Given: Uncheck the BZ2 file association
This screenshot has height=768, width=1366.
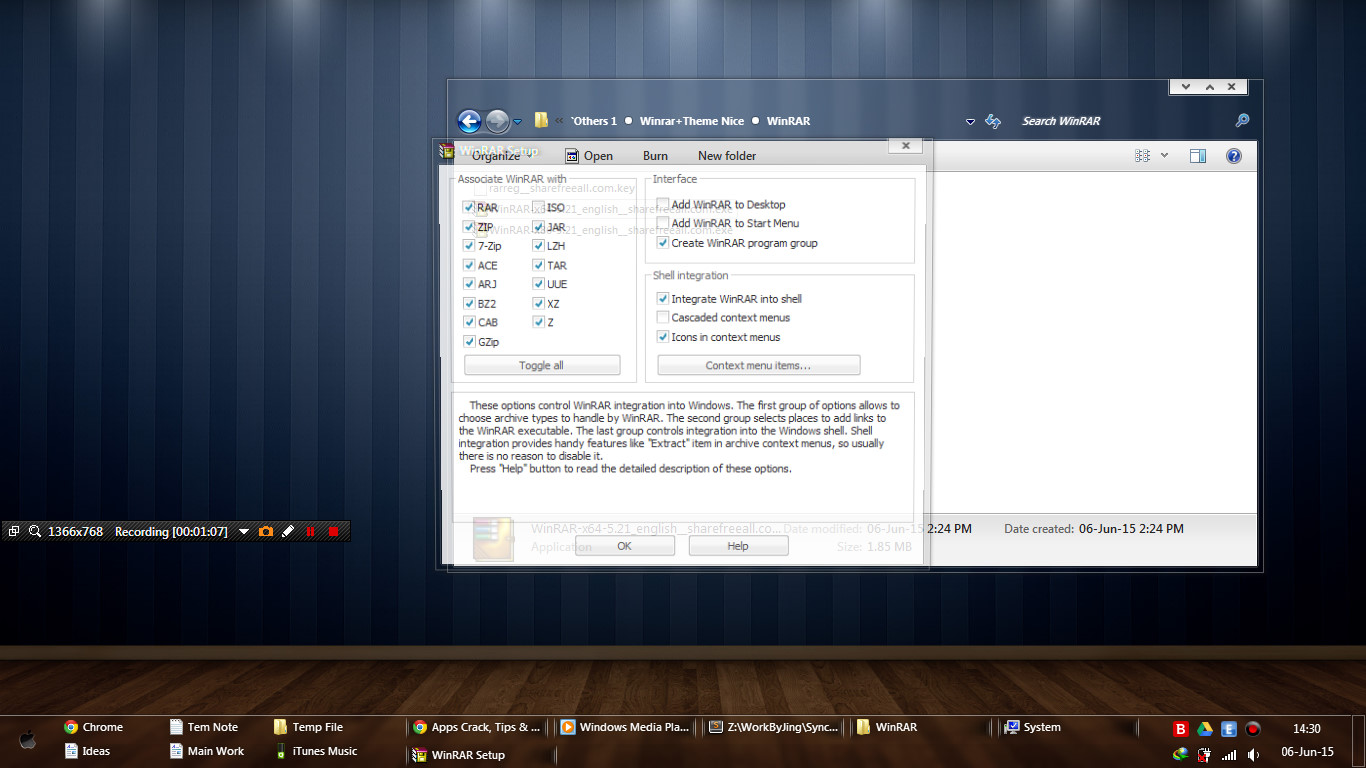Looking at the screenshot, I should [x=469, y=303].
